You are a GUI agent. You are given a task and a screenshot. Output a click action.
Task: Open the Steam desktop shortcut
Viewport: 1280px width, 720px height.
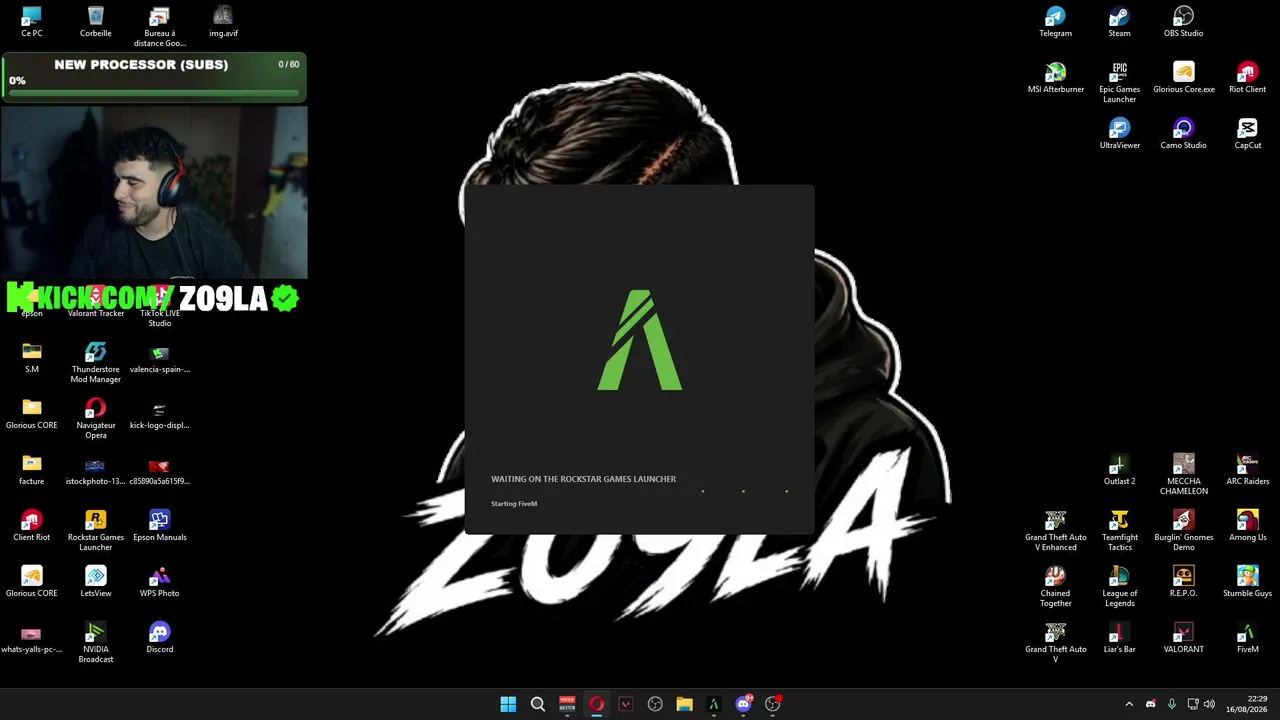pos(1119,22)
